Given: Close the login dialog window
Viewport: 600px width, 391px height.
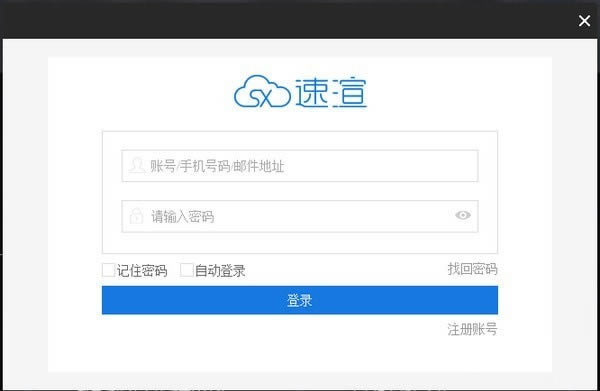Looking at the screenshot, I should (584, 21).
